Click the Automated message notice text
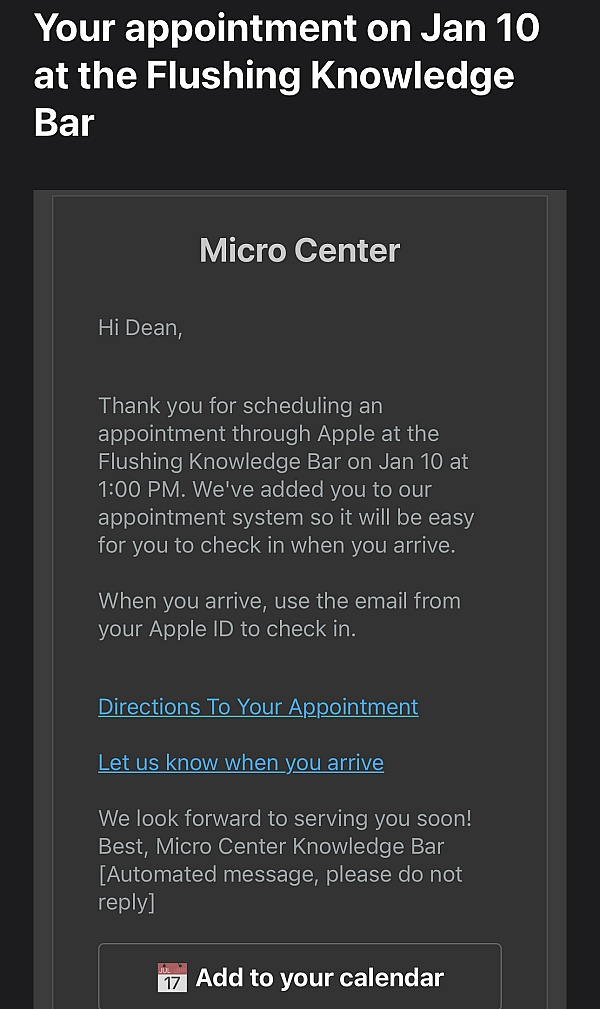This screenshot has width=600, height=1009. pos(280,875)
